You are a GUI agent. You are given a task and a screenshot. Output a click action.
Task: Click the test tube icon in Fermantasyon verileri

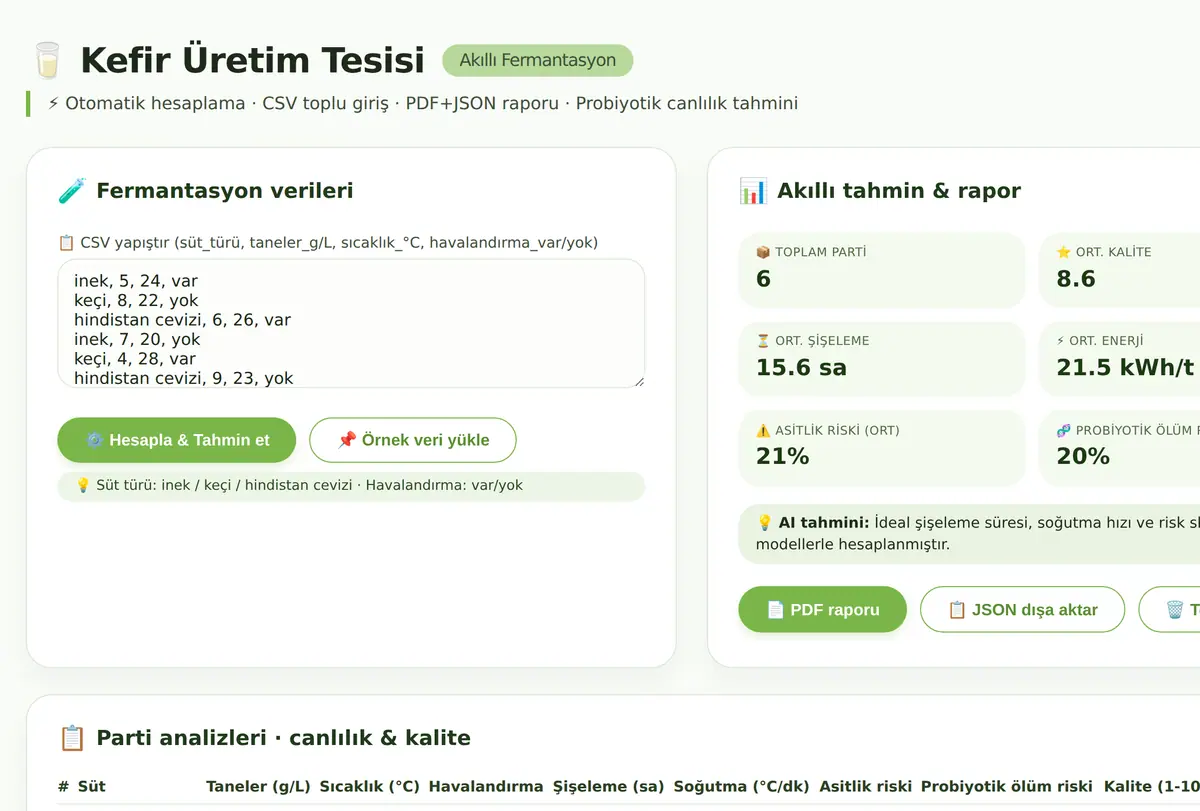(x=72, y=191)
